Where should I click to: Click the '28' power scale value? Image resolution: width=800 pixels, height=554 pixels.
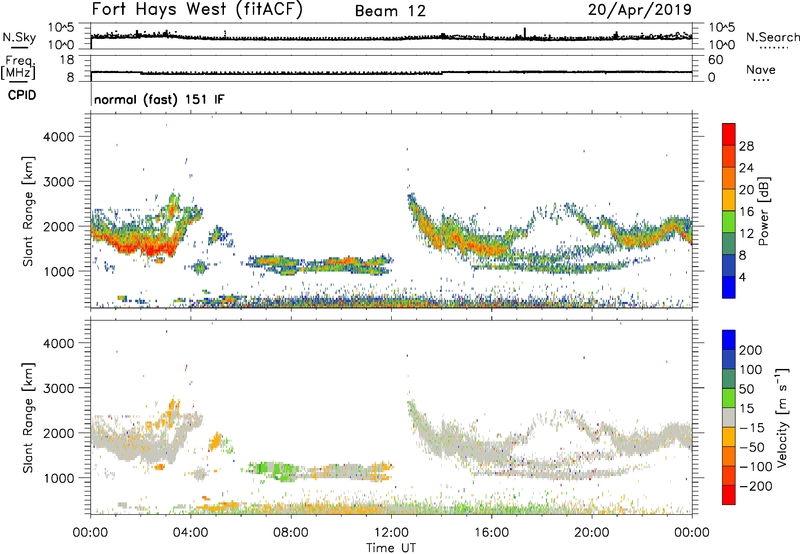point(746,146)
